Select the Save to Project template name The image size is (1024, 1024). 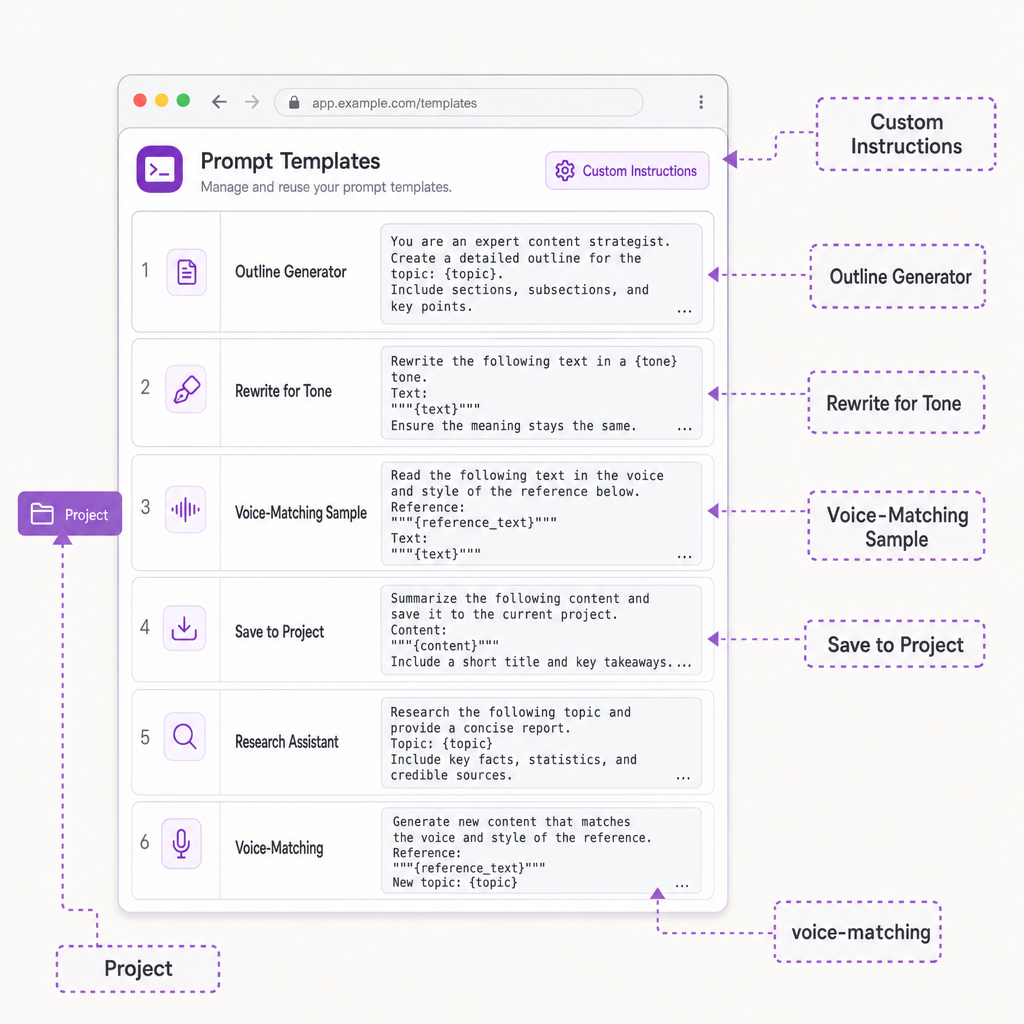click(x=280, y=632)
